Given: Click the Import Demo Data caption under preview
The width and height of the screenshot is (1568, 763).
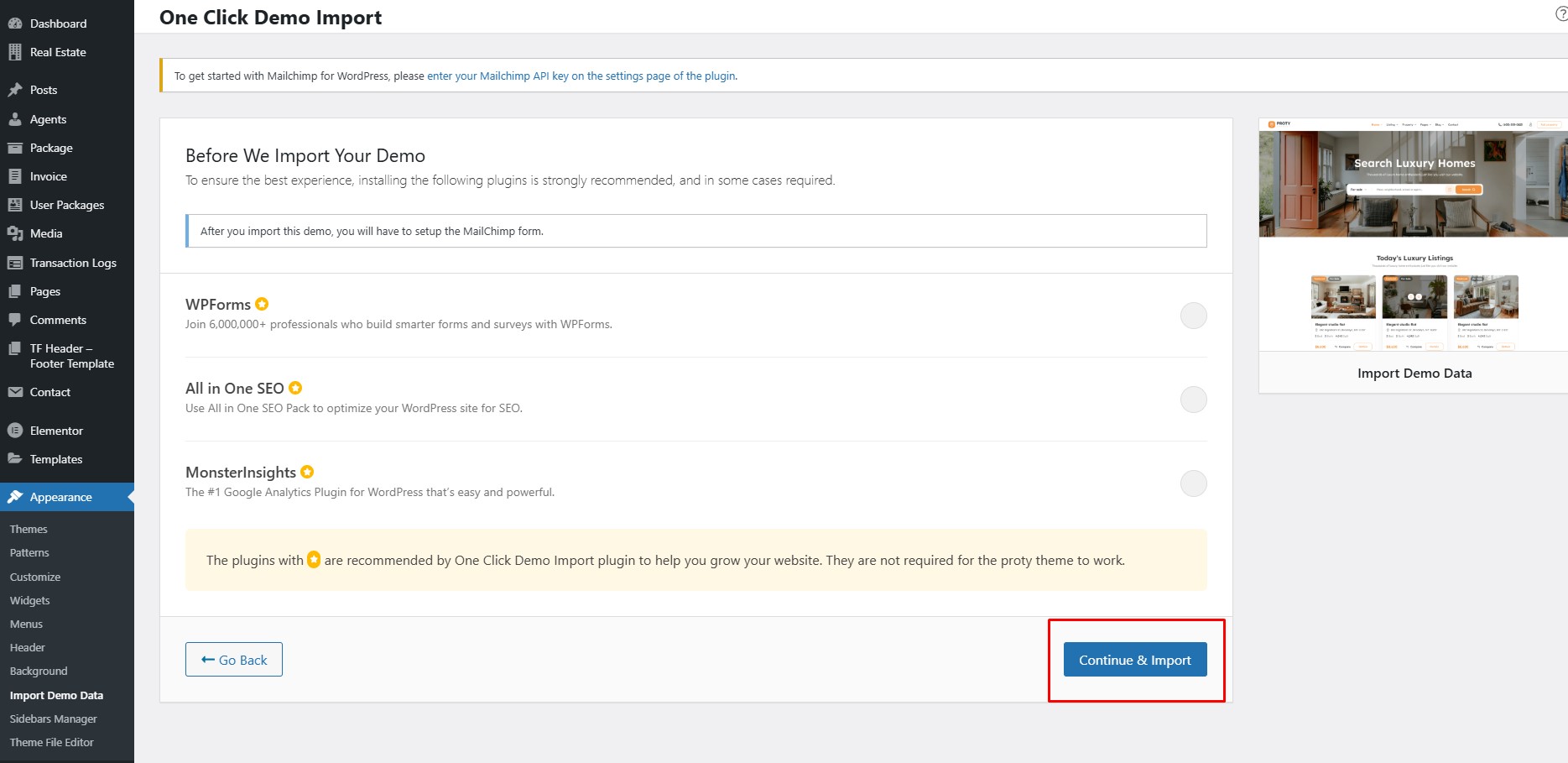Looking at the screenshot, I should coord(1414,373).
